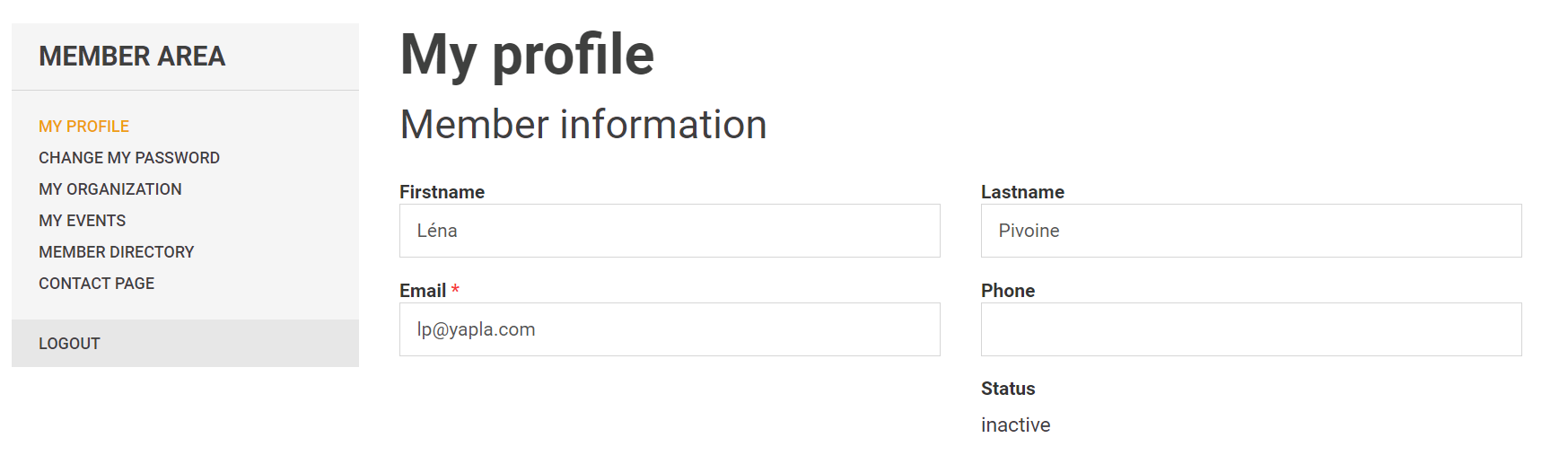Open My Organization in sidebar
The width and height of the screenshot is (1568, 464).
click(109, 189)
